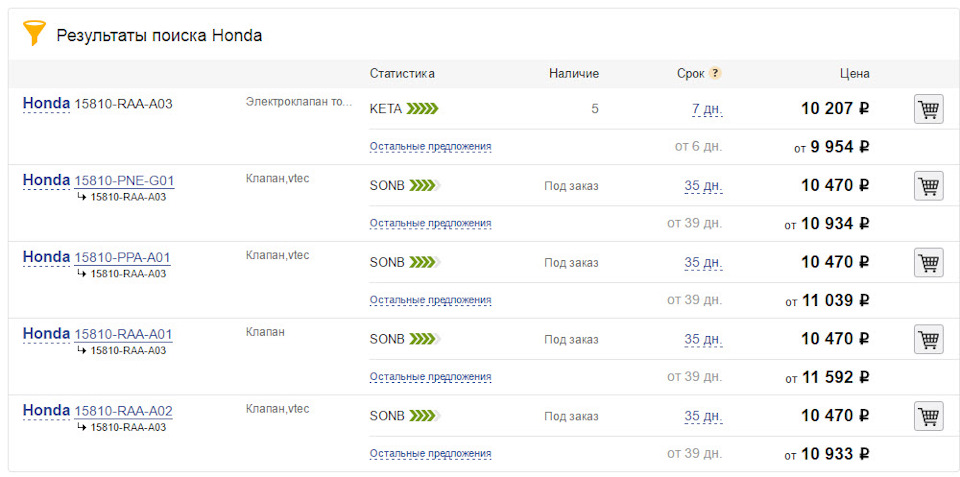Open part number 15810-PPA-A01 link

coord(122,258)
